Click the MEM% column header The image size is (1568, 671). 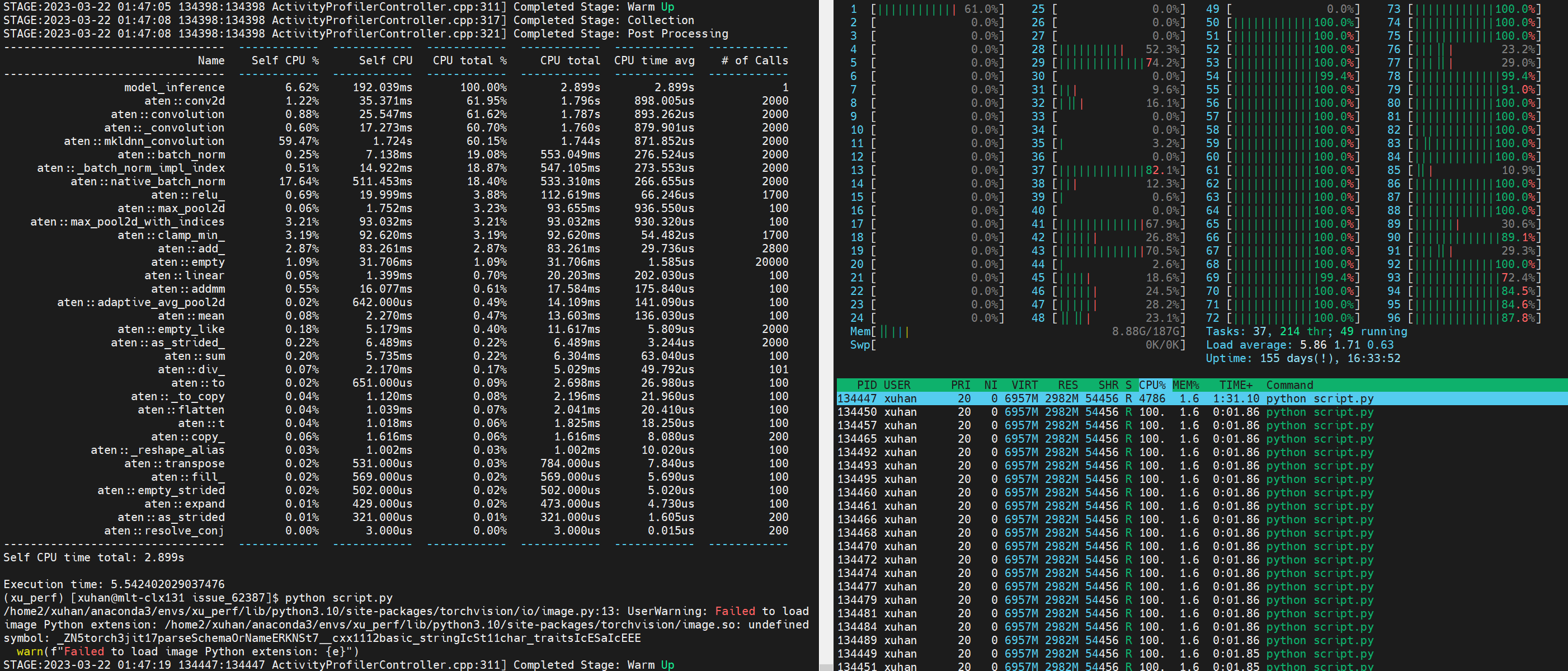[x=1187, y=385]
